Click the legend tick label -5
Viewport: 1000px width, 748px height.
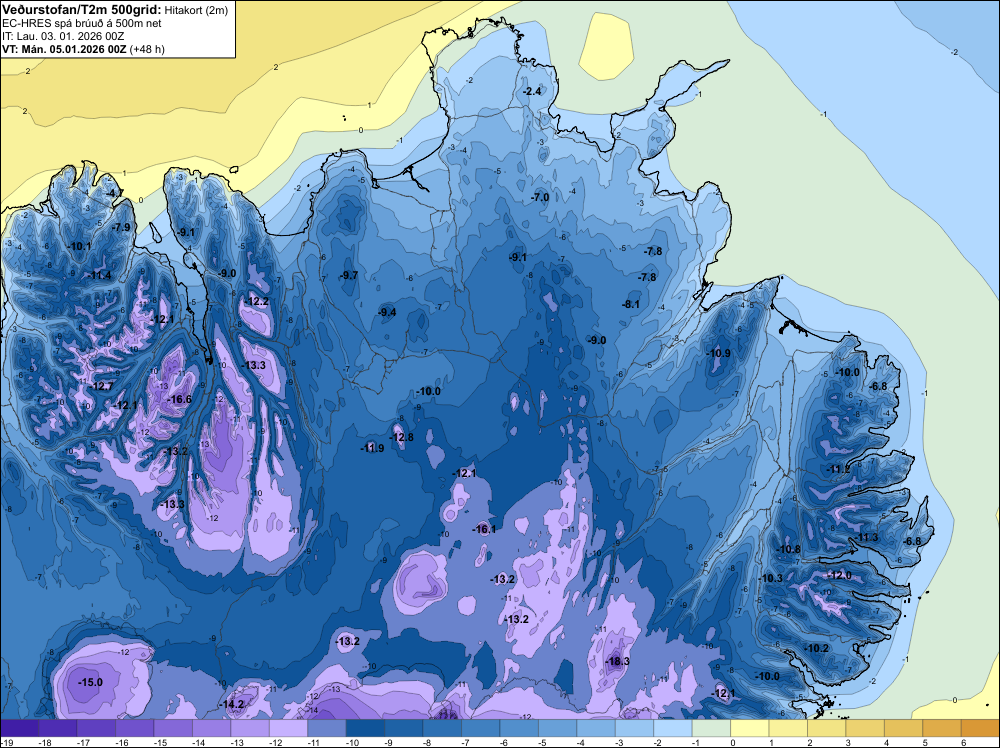tap(542, 742)
